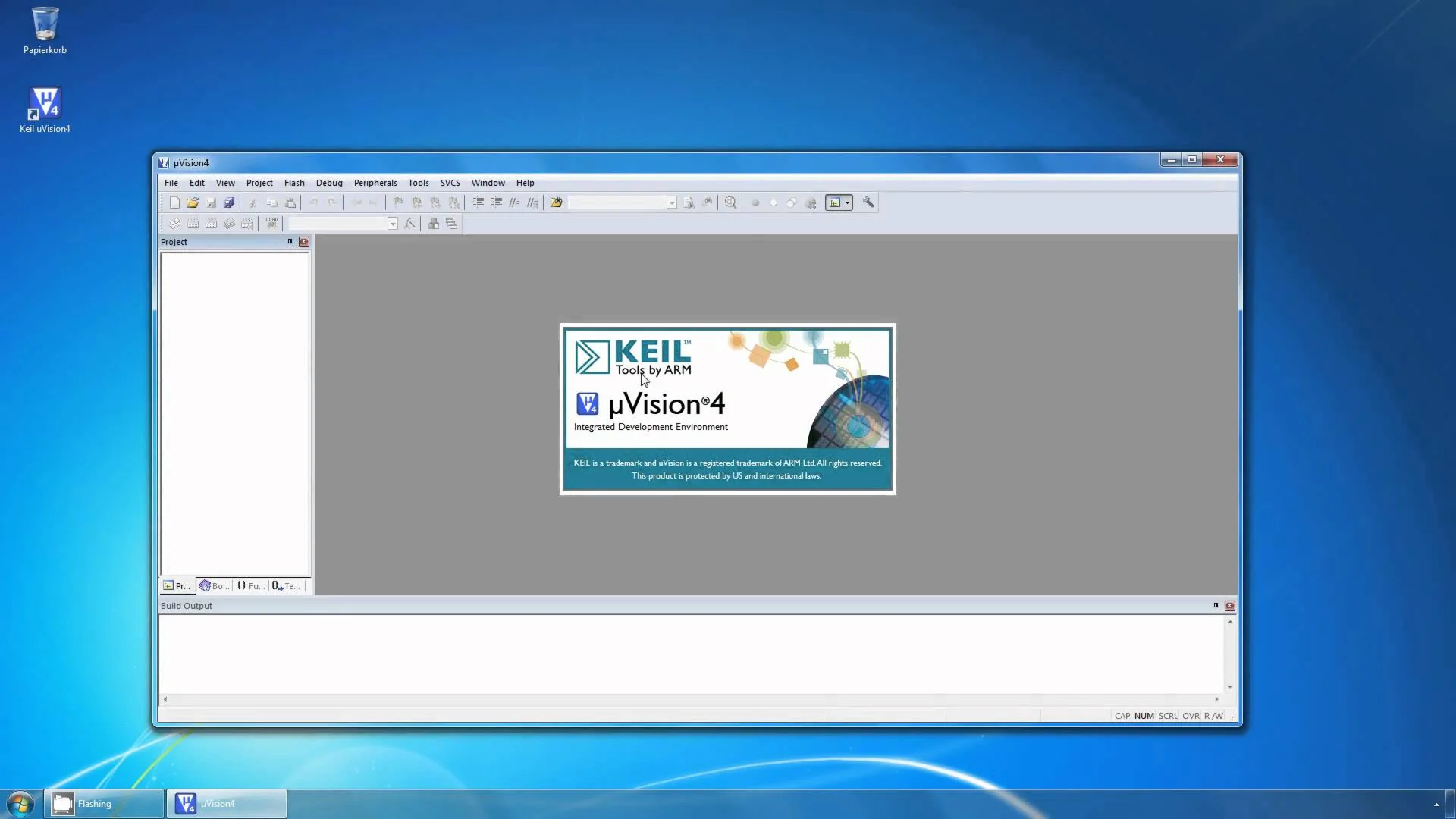Screen dimensions: 1456x819
Task: Toggle pin on Build Output panel
Action: click(1216, 606)
